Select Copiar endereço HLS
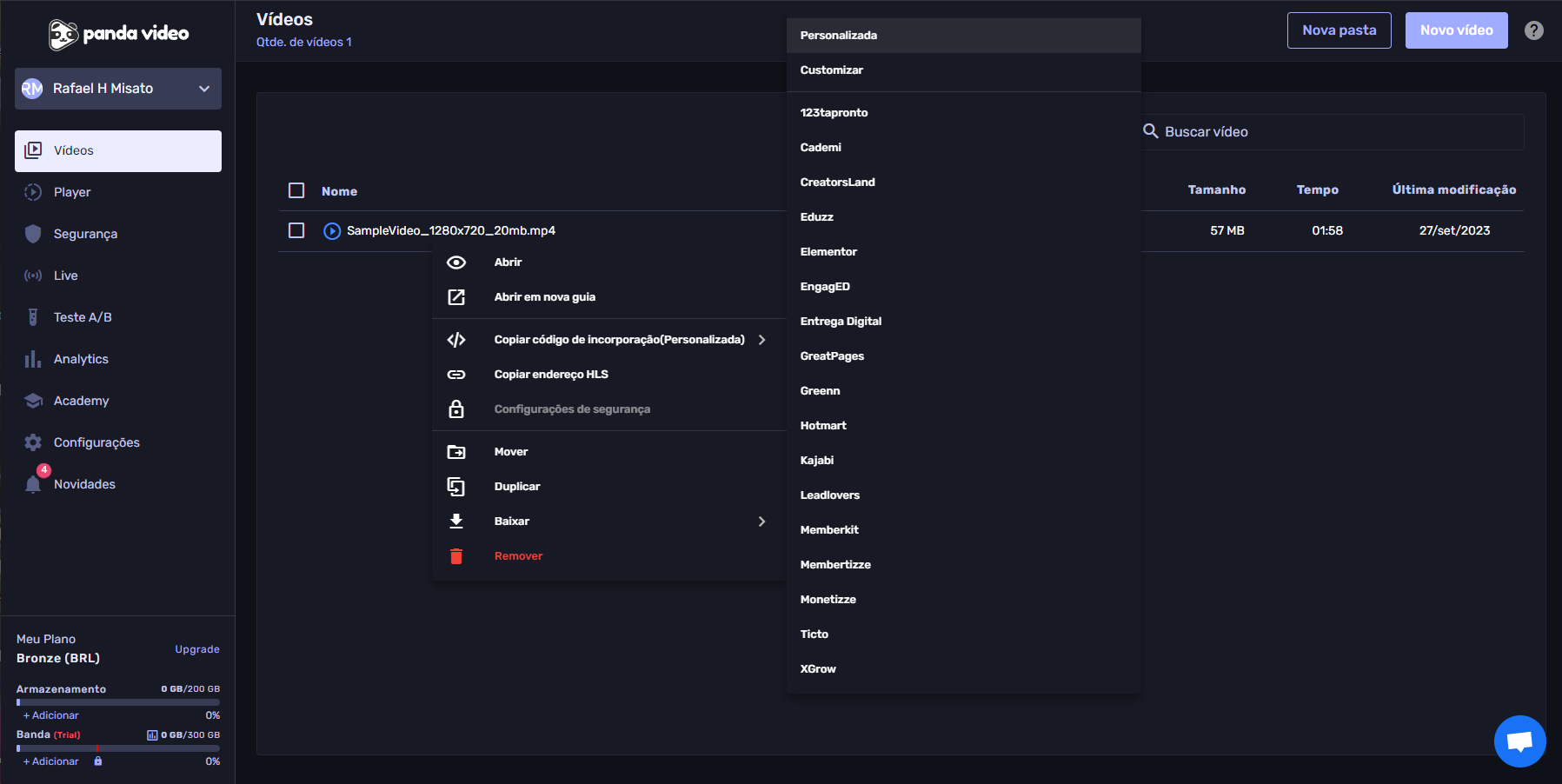 pyautogui.click(x=609, y=375)
